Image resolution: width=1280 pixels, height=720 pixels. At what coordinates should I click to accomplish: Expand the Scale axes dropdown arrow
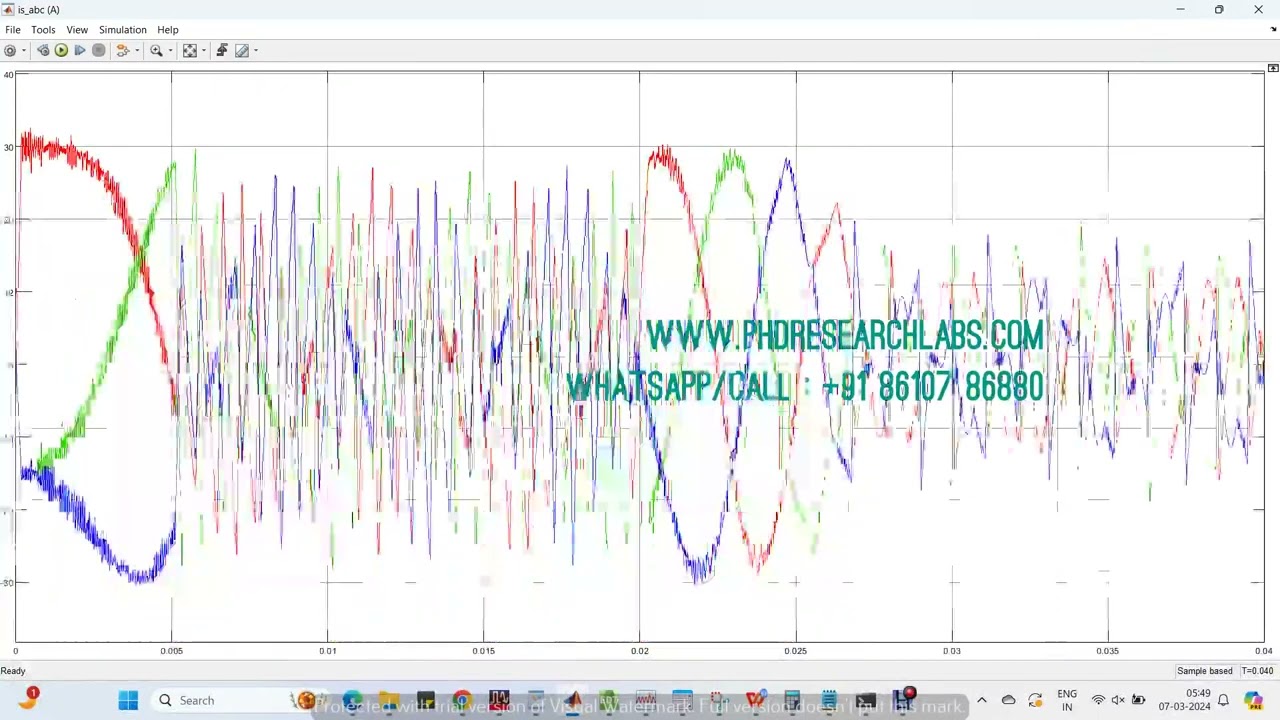pyautogui.click(x=203, y=50)
